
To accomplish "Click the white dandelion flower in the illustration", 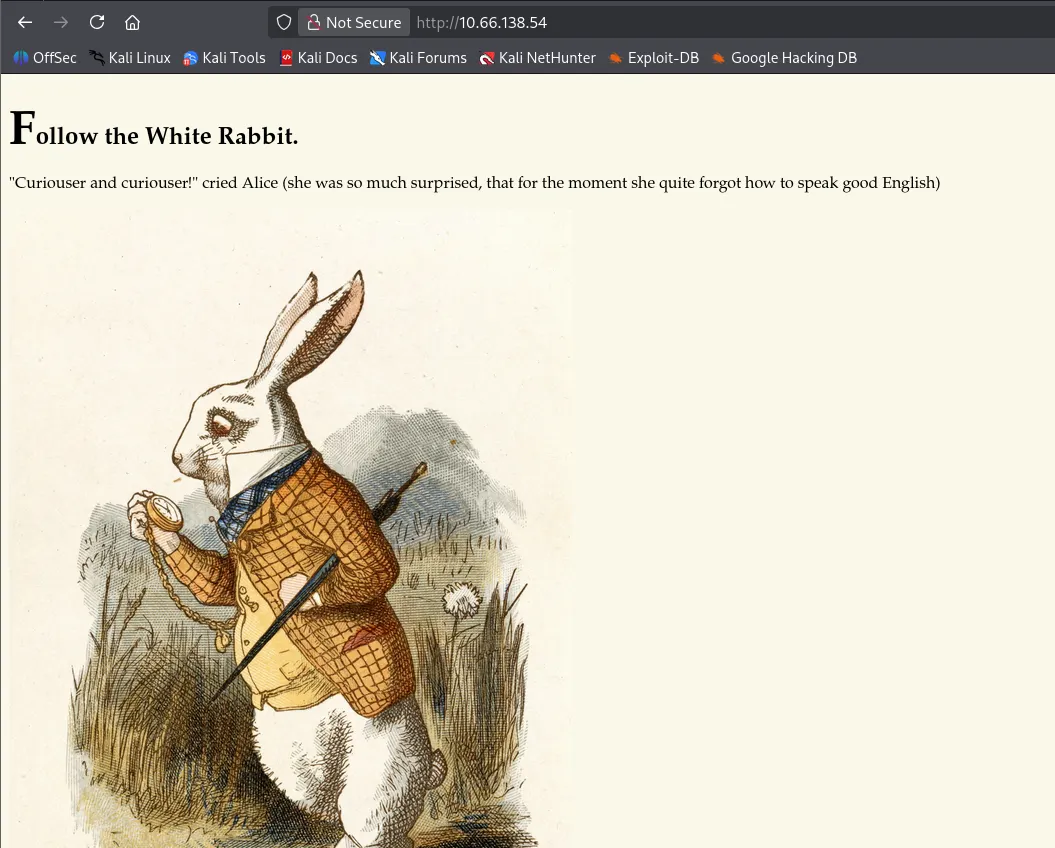I will [x=462, y=600].
